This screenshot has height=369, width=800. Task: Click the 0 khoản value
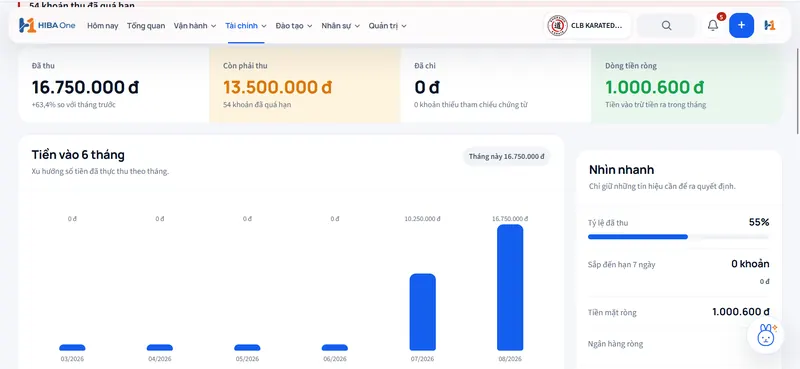coord(750,264)
